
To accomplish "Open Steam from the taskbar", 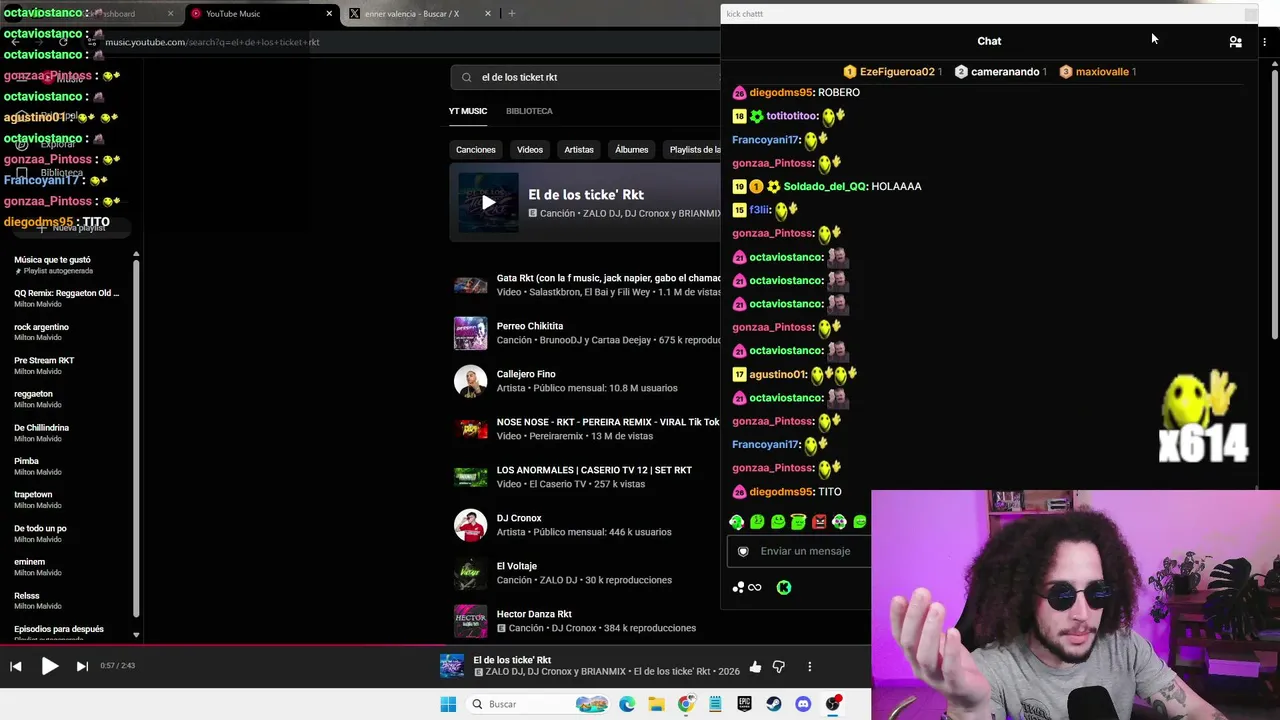I will click(x=774, y=704).
